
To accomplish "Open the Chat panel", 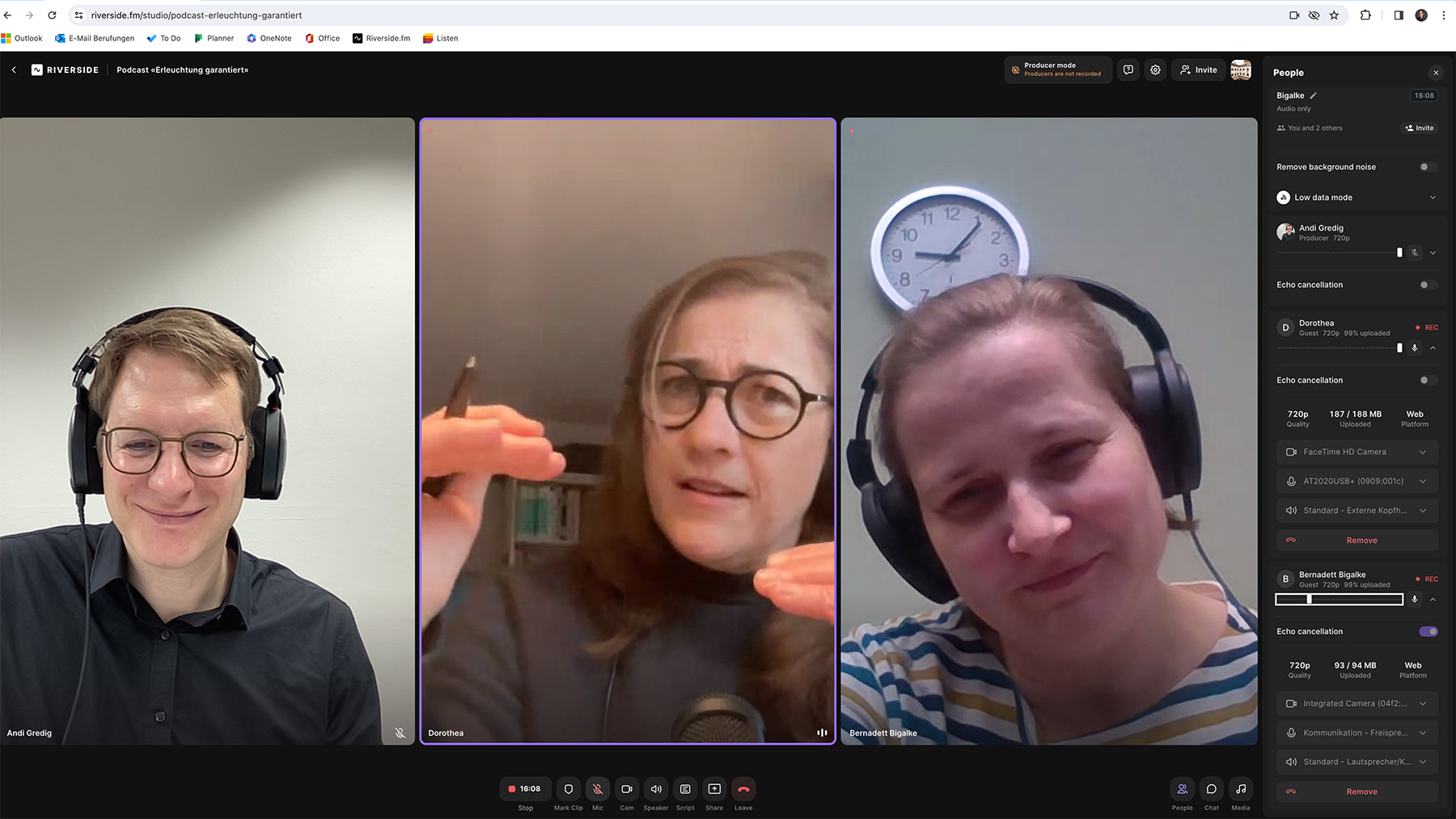I will pos(1211,789).
